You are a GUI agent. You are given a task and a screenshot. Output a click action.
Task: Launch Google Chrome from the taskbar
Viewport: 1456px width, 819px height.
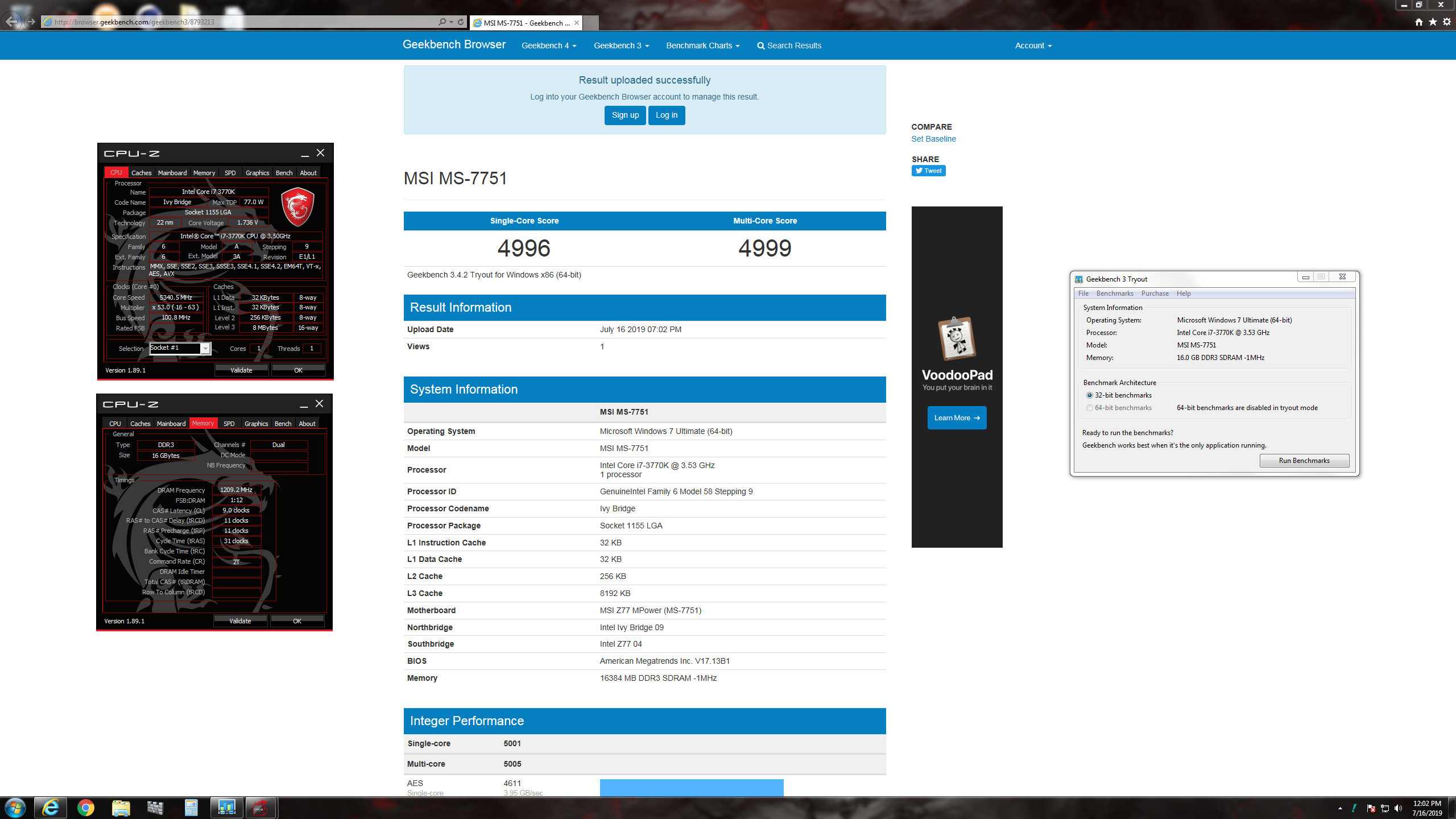click(86, 808)
